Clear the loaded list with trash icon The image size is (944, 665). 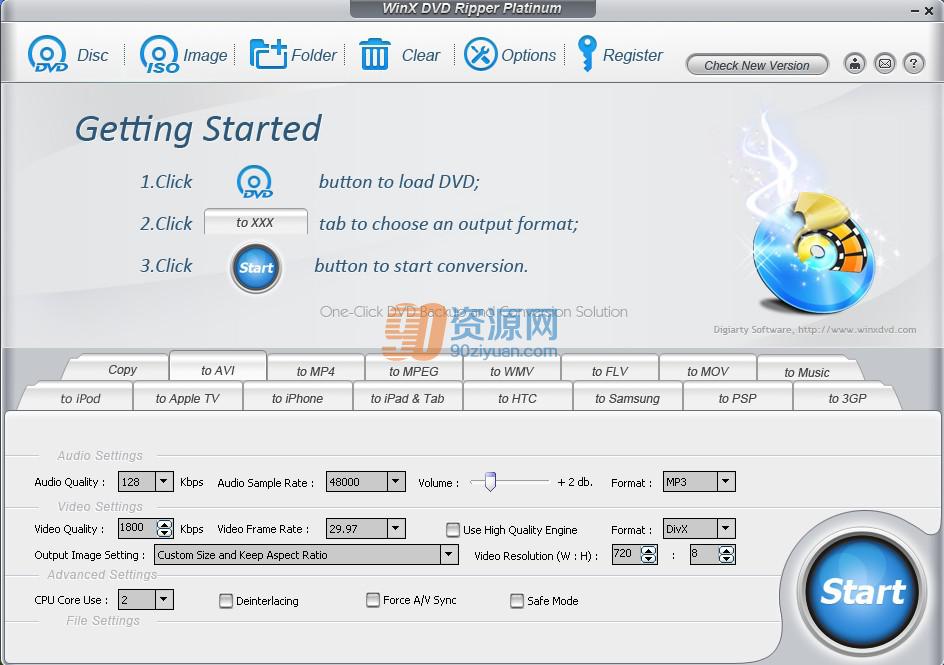[x=374, y=54]
